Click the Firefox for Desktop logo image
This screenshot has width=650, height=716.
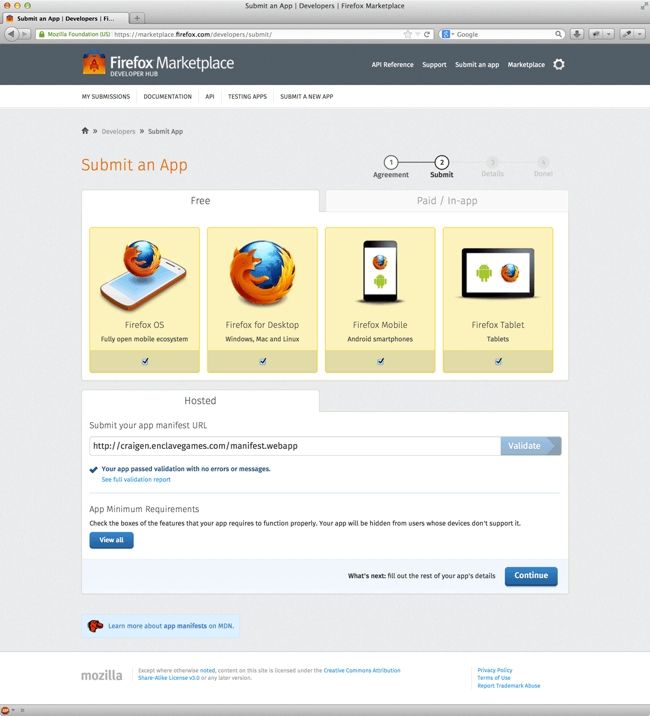262,273
